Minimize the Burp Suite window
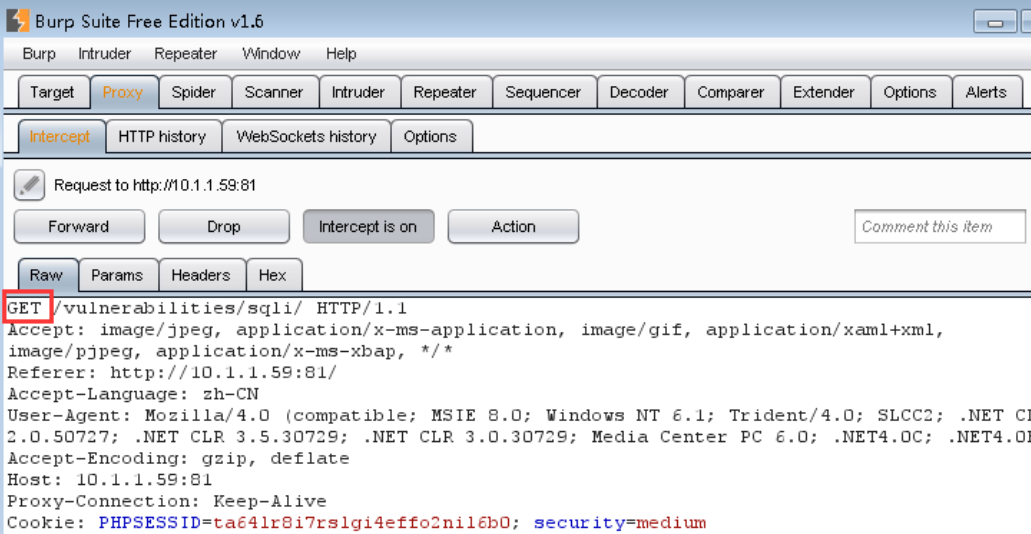 click(x=995, y=23)
